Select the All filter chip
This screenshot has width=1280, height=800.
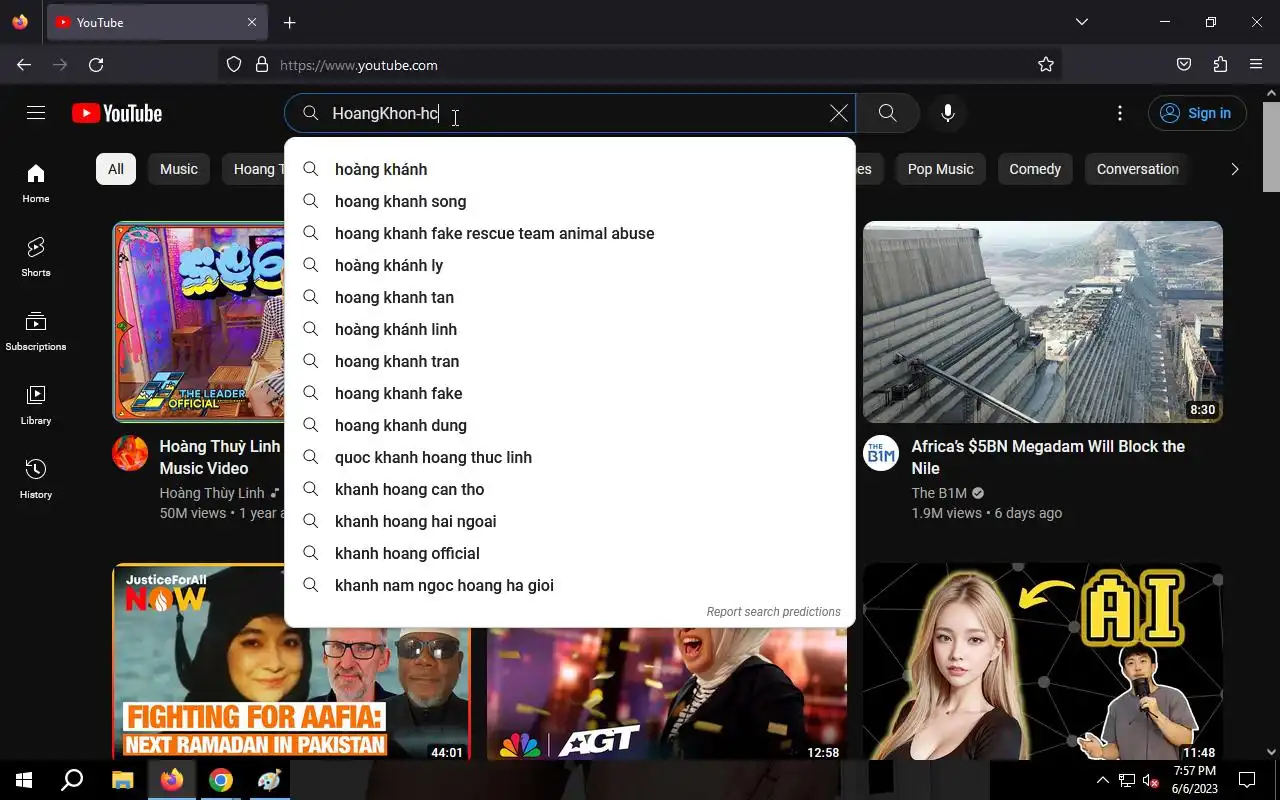116,169
